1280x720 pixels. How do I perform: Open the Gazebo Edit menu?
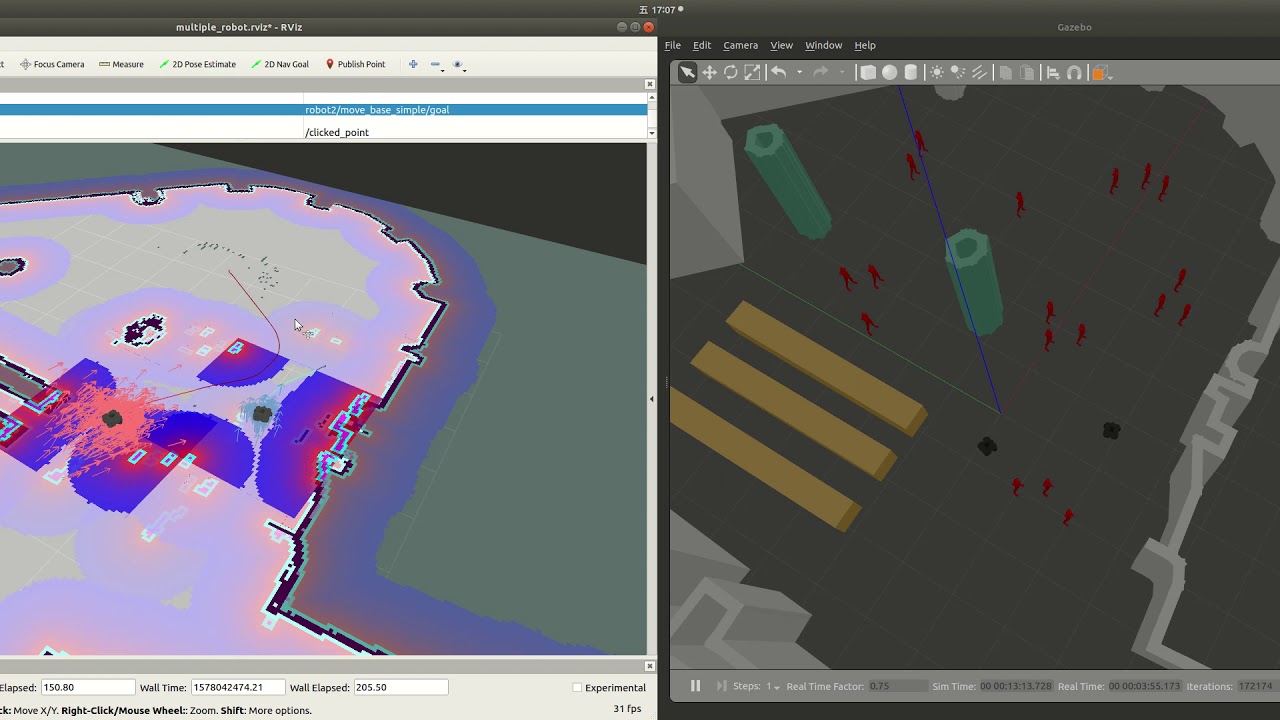tap(702, 45)
